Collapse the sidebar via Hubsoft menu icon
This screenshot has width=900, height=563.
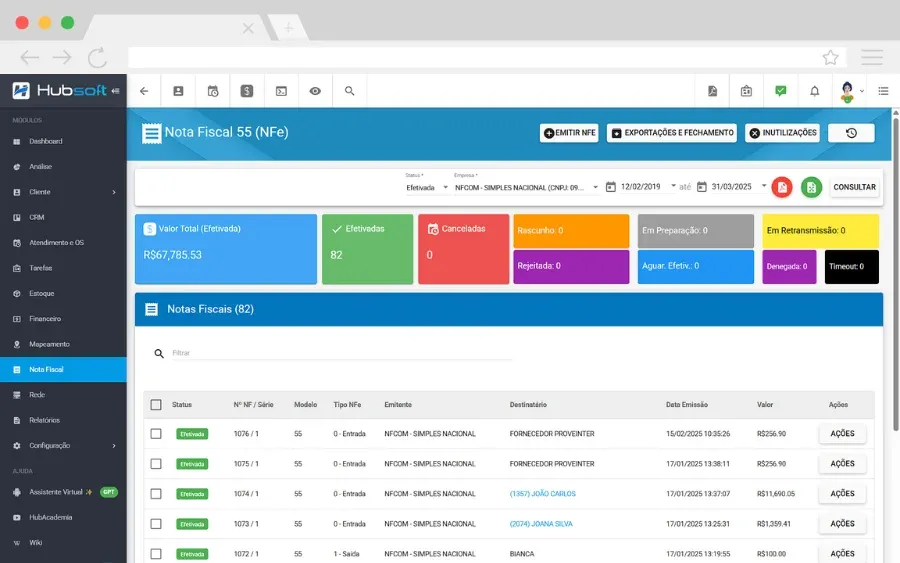(x=115, y=91)
